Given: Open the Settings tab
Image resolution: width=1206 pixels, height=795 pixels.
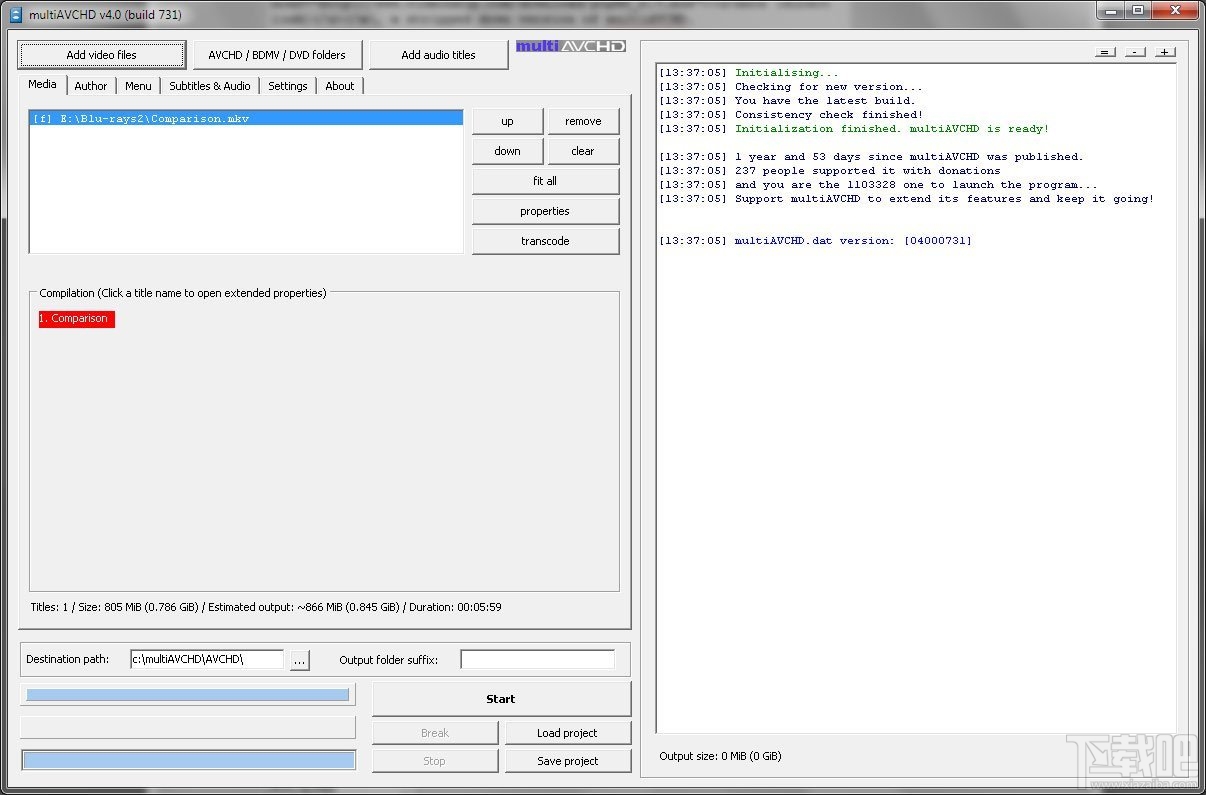Looking at the screenshot, I should tap(288, 86).
